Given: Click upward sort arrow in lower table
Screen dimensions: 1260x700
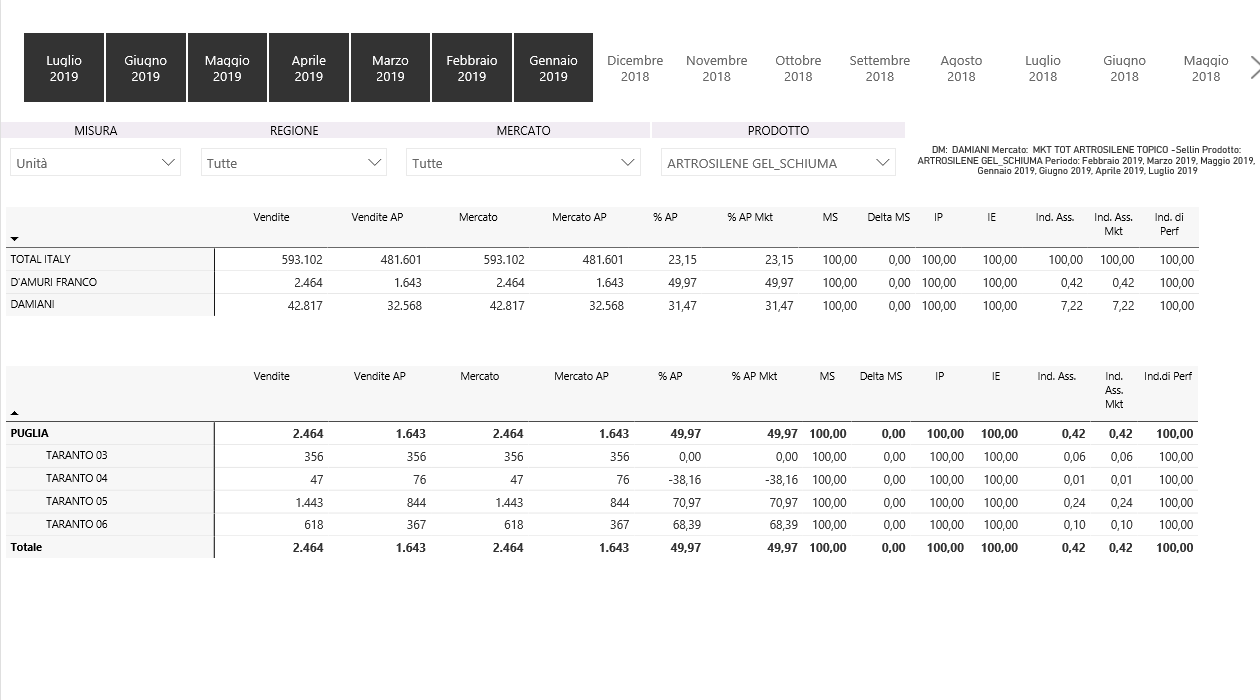Looking at the screenshot, I should click(14, 412).
